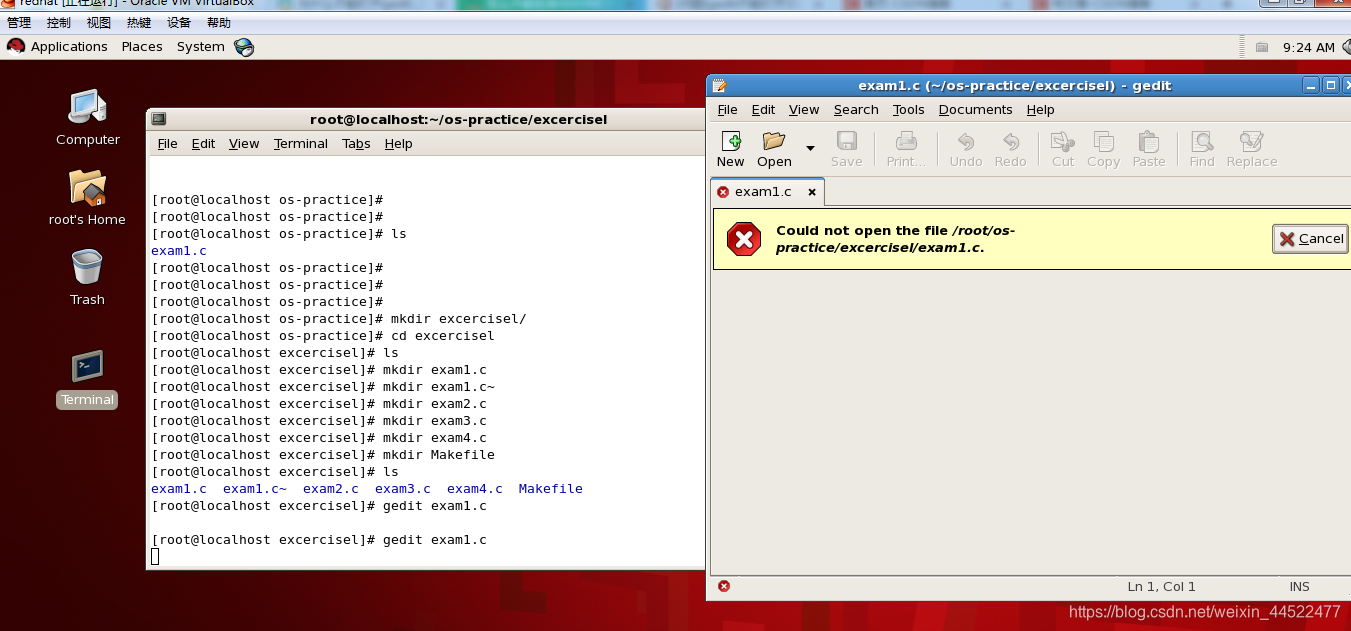This screenshot has height=631, width=1351.
Task: Click the Paste clipboard icon
Action: [x=1149, y=142]
